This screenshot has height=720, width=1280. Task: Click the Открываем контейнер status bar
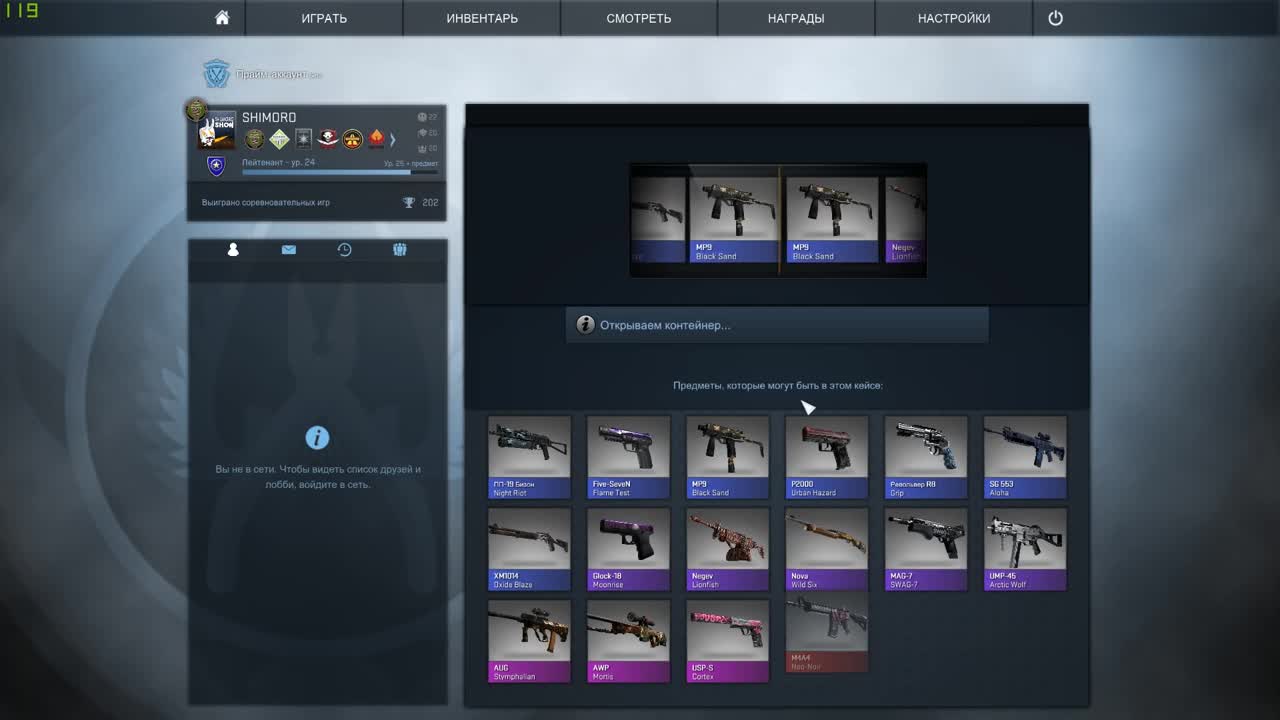[777, 325]
